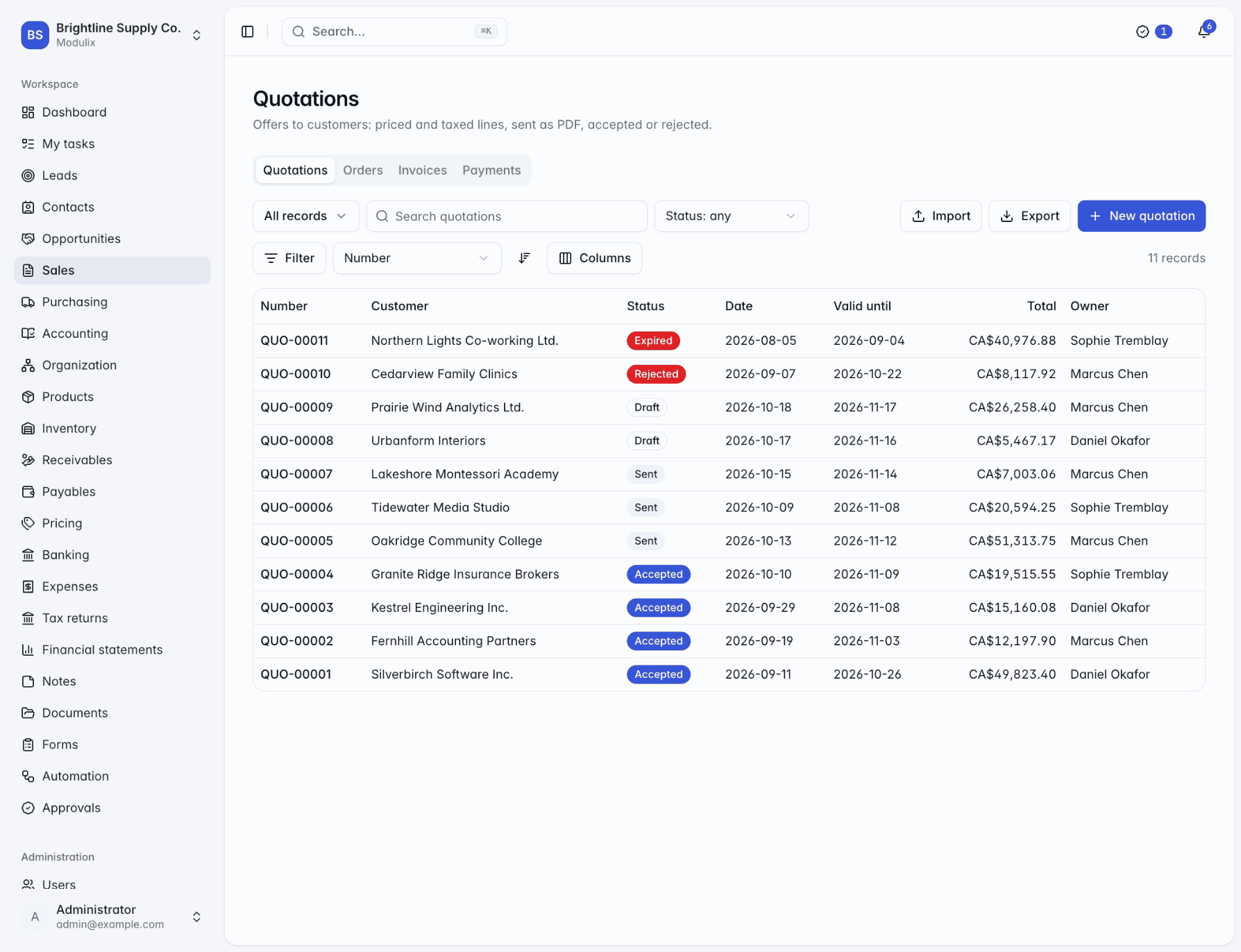Select Cedarview Family Clinics customer cell
Image resolution: width=1241 pixels, height=952 pixels.
(x=444, y=374)
